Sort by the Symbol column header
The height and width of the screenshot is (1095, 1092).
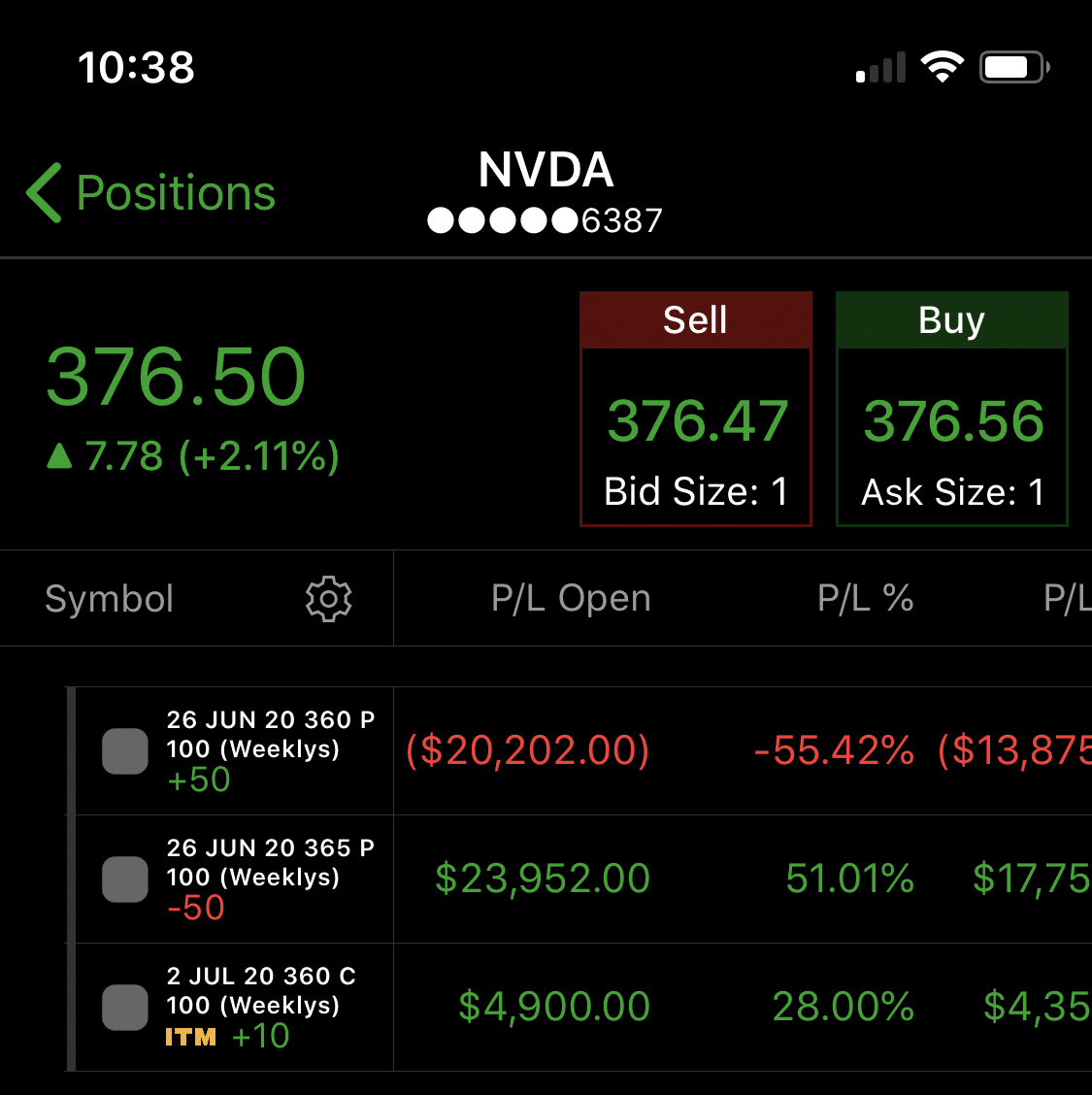pyautogui.click(x=109, y=599)
